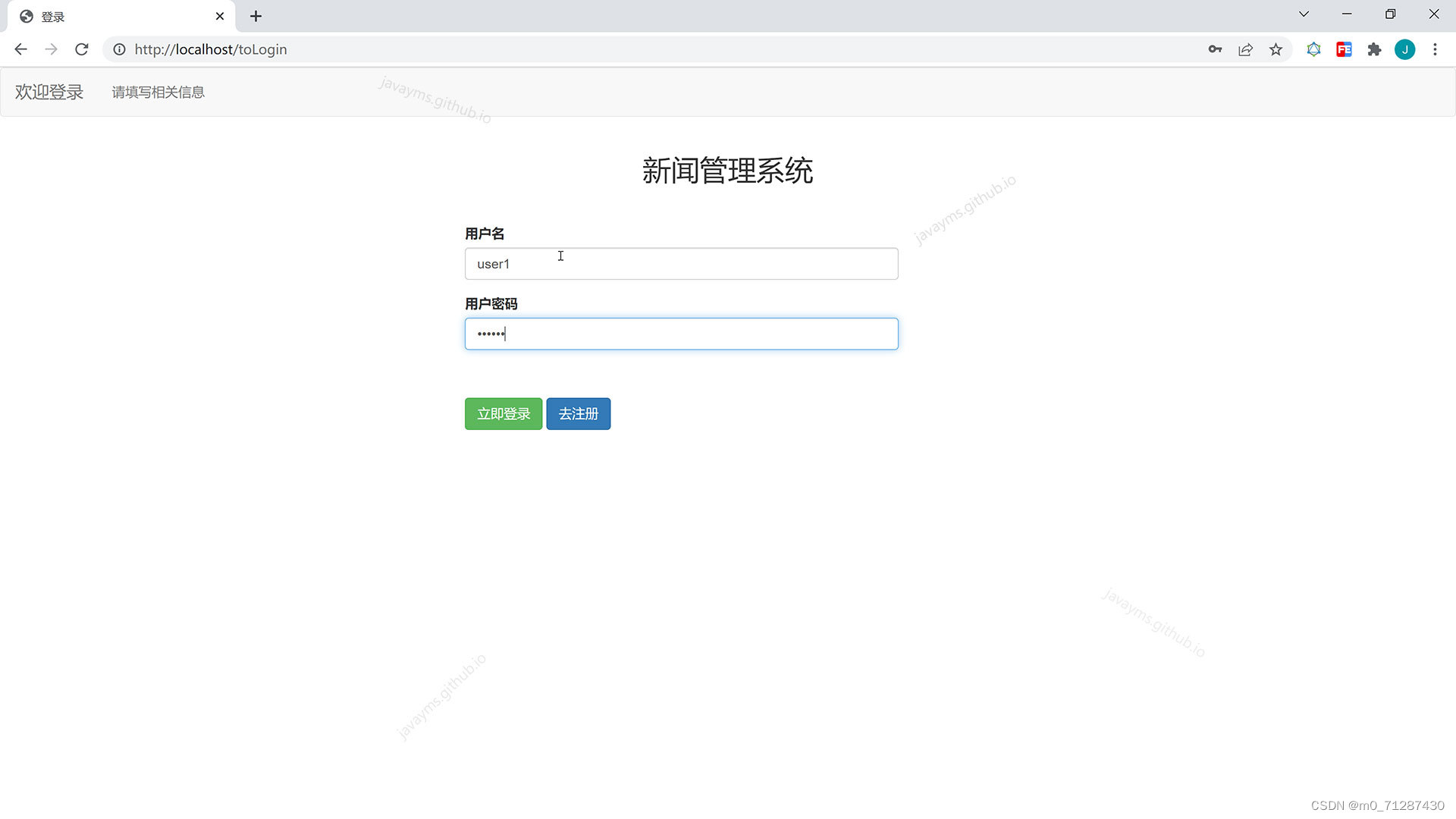Reload the current page

tap(82, 49)
